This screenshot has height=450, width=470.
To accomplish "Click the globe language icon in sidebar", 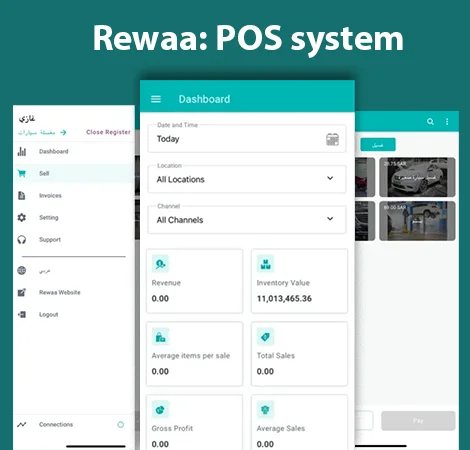I will [22, 270].
